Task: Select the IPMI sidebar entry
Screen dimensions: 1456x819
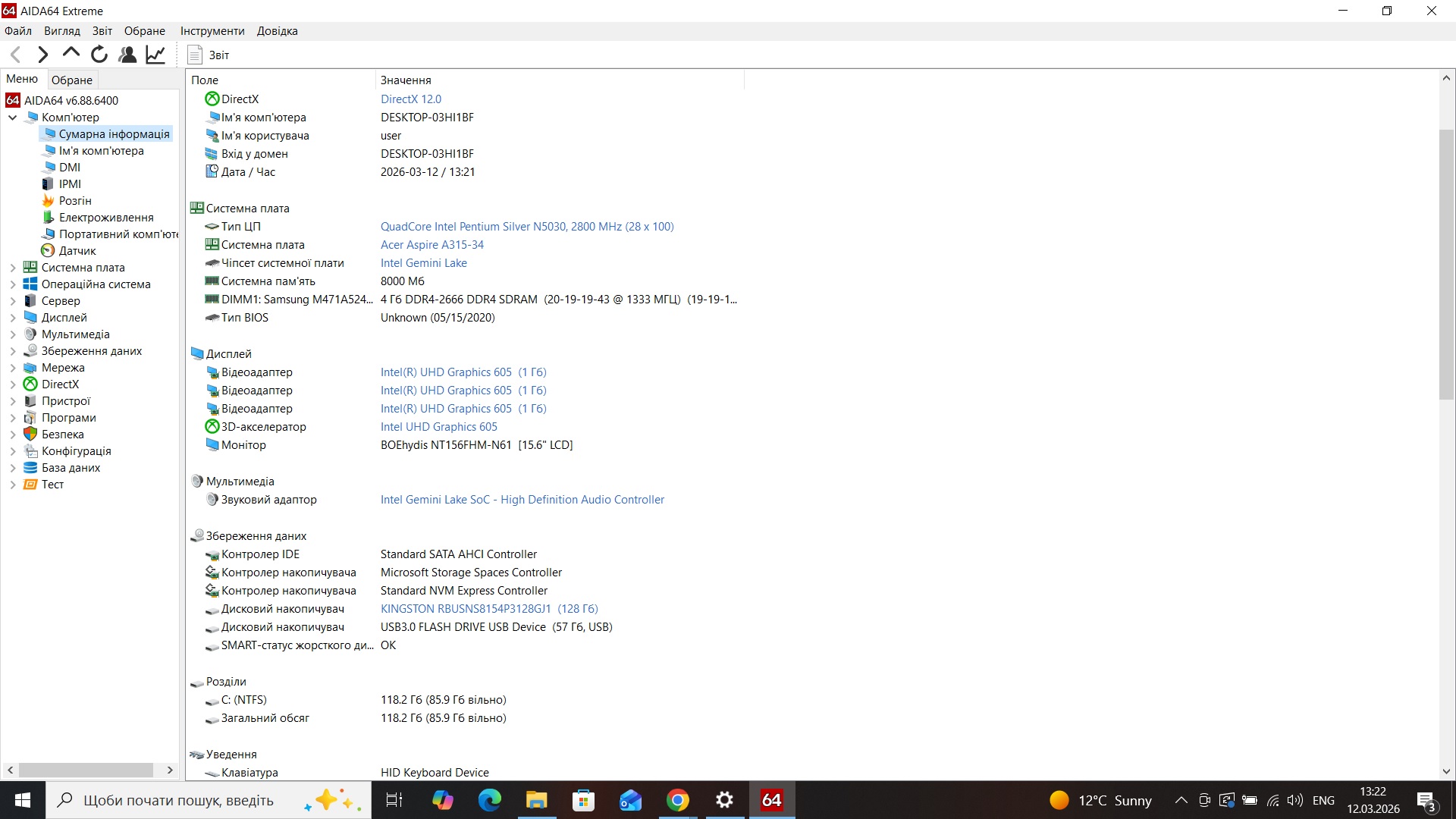Action: [68, 184]
